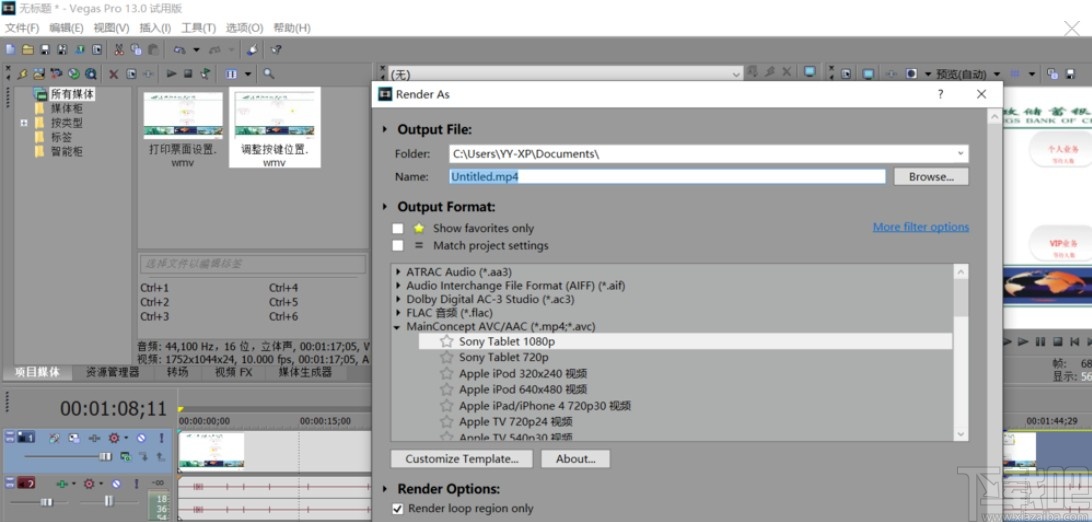The height and width of the screenshot is (522, 1092).
Task: Uncheck Render loop region only
Action: point(398,509)
